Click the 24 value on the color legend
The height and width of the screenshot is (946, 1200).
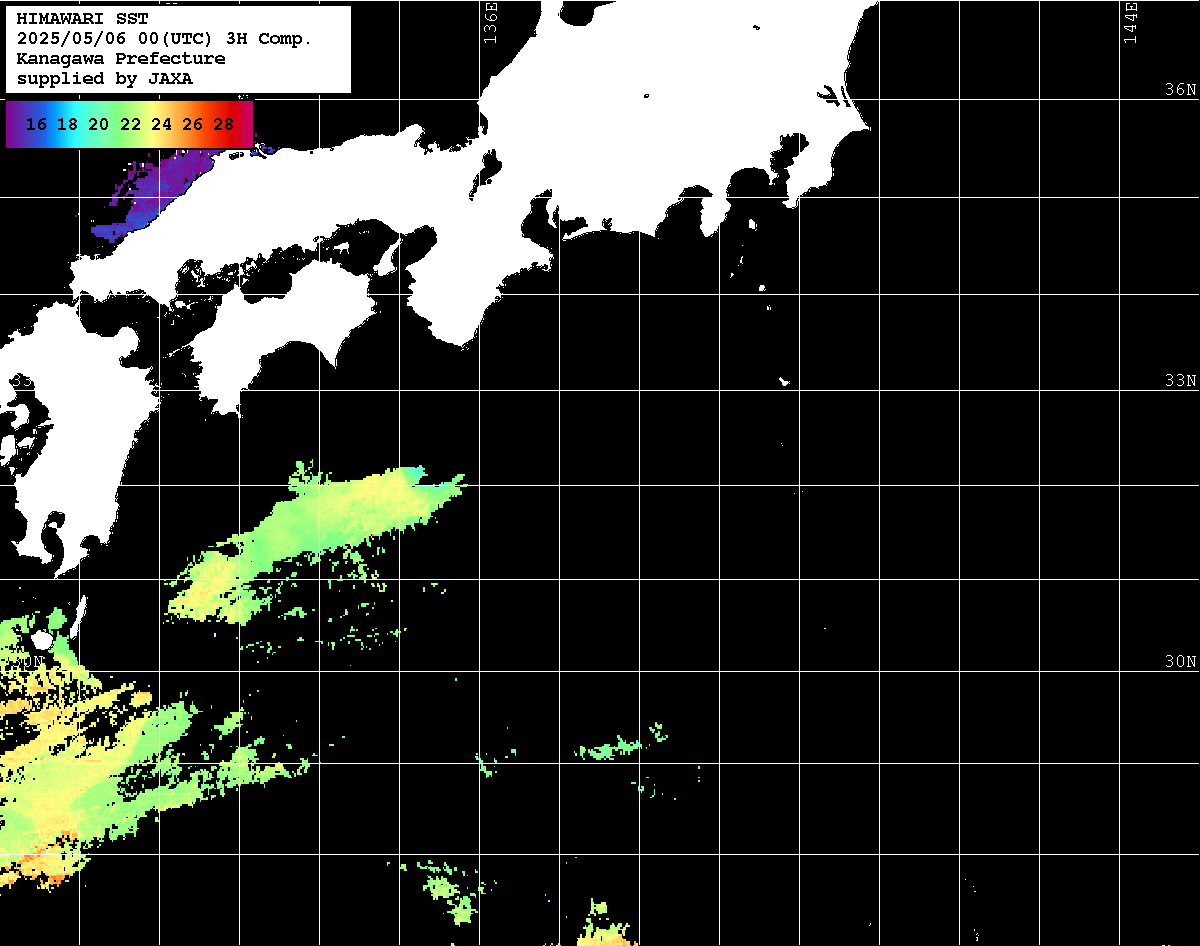coord(161,125)
